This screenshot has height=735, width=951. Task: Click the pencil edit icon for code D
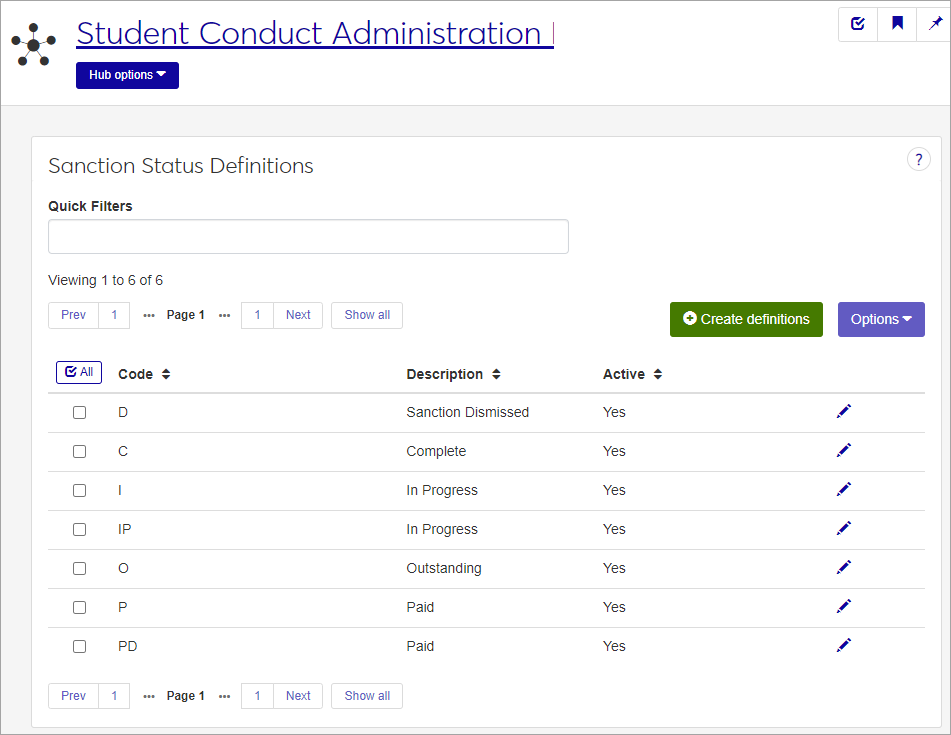(844, 411)
